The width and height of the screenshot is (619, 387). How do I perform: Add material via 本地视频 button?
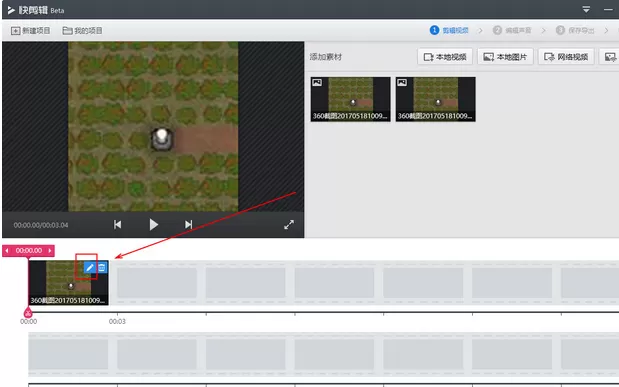point(445,57)
